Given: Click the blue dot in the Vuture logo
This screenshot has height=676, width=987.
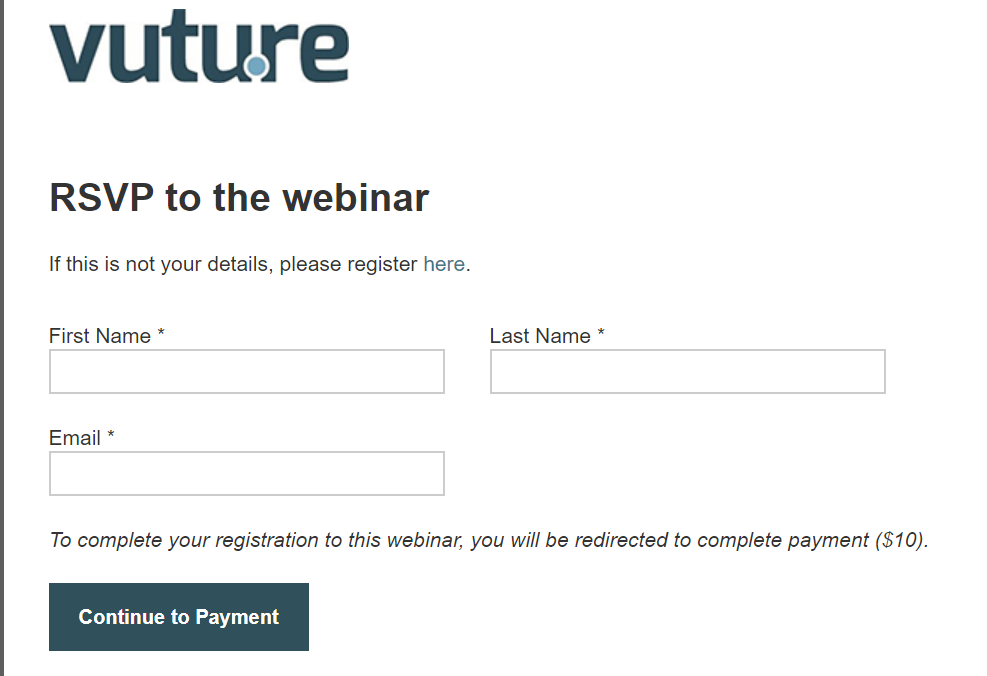Looking at the screenshot, I should click(256, 66).
